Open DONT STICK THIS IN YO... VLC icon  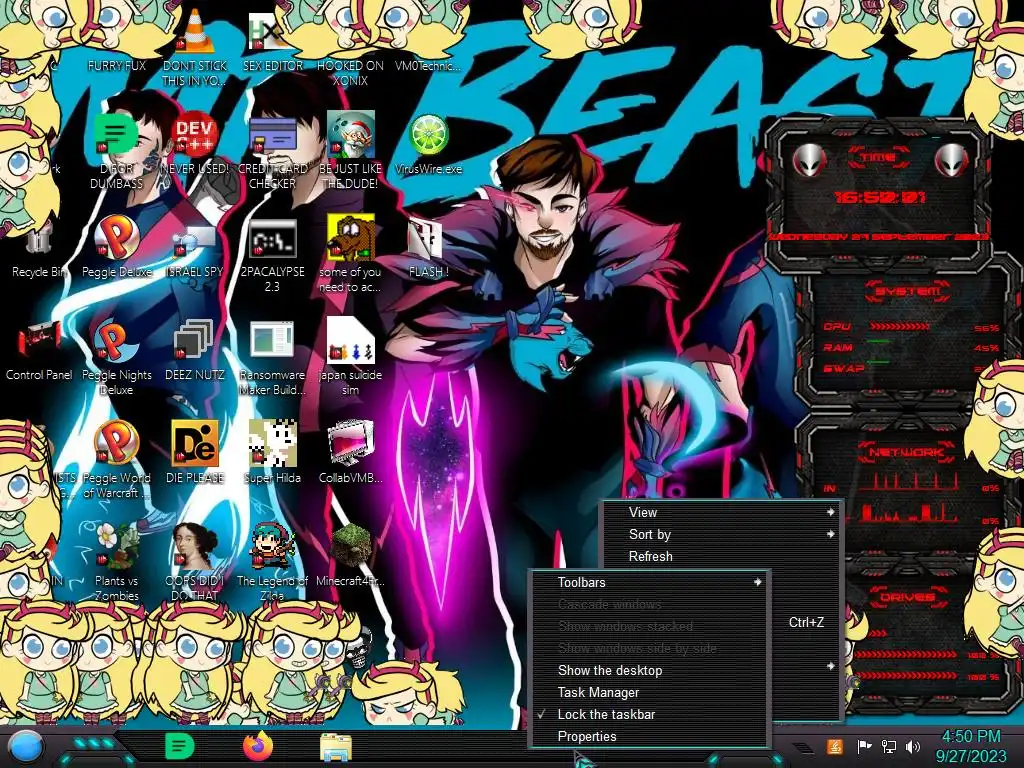tap(195, 46)
